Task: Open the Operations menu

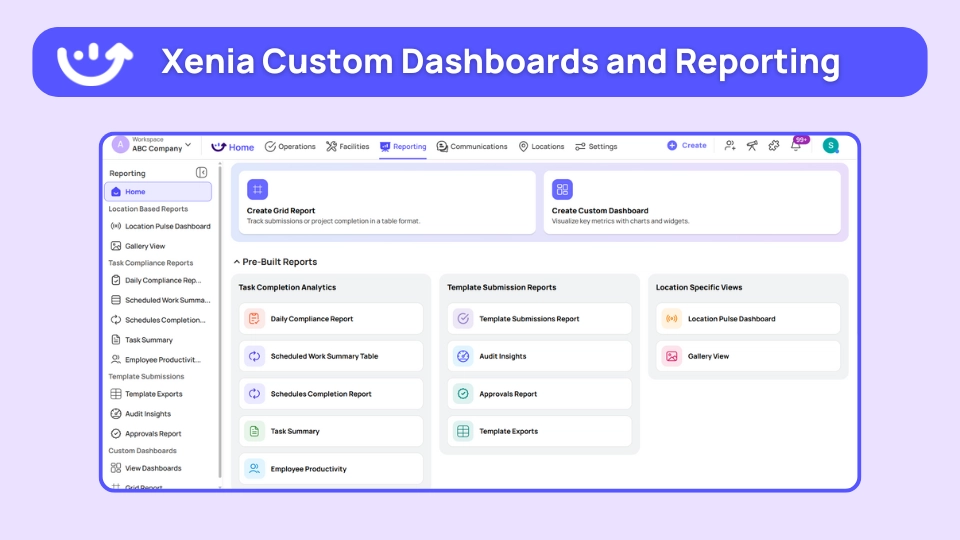Action: (290, 147)
